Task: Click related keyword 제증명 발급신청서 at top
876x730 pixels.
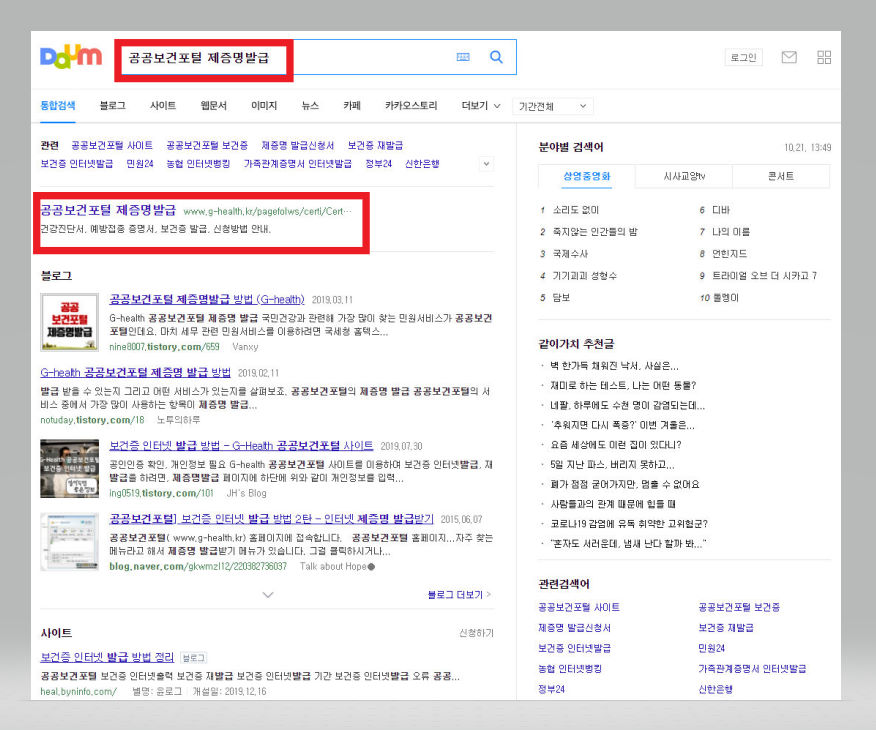Action: [x=298, y=146]
